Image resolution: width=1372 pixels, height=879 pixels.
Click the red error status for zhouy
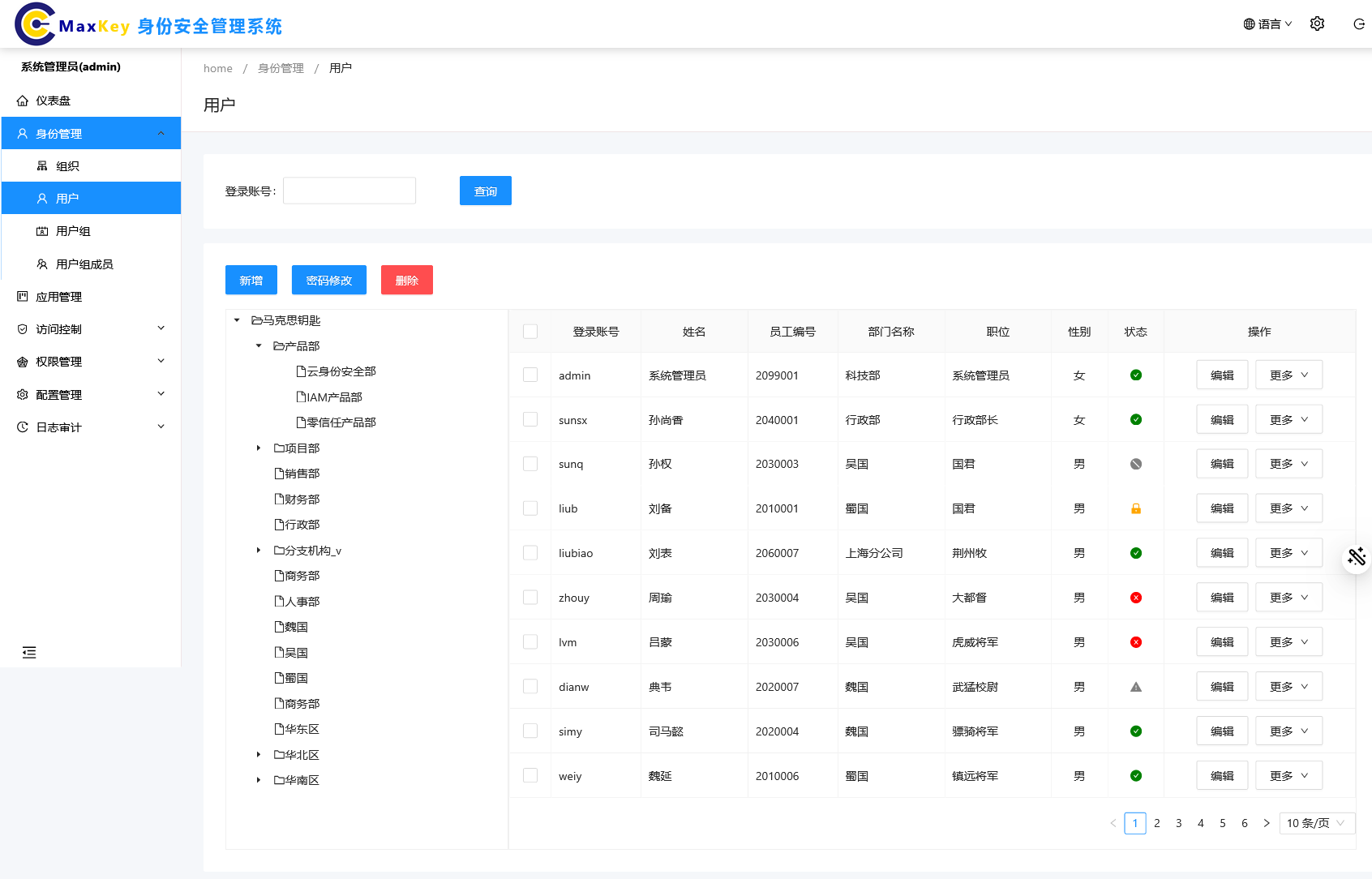pyautogui.click(x=1135, y=598)
